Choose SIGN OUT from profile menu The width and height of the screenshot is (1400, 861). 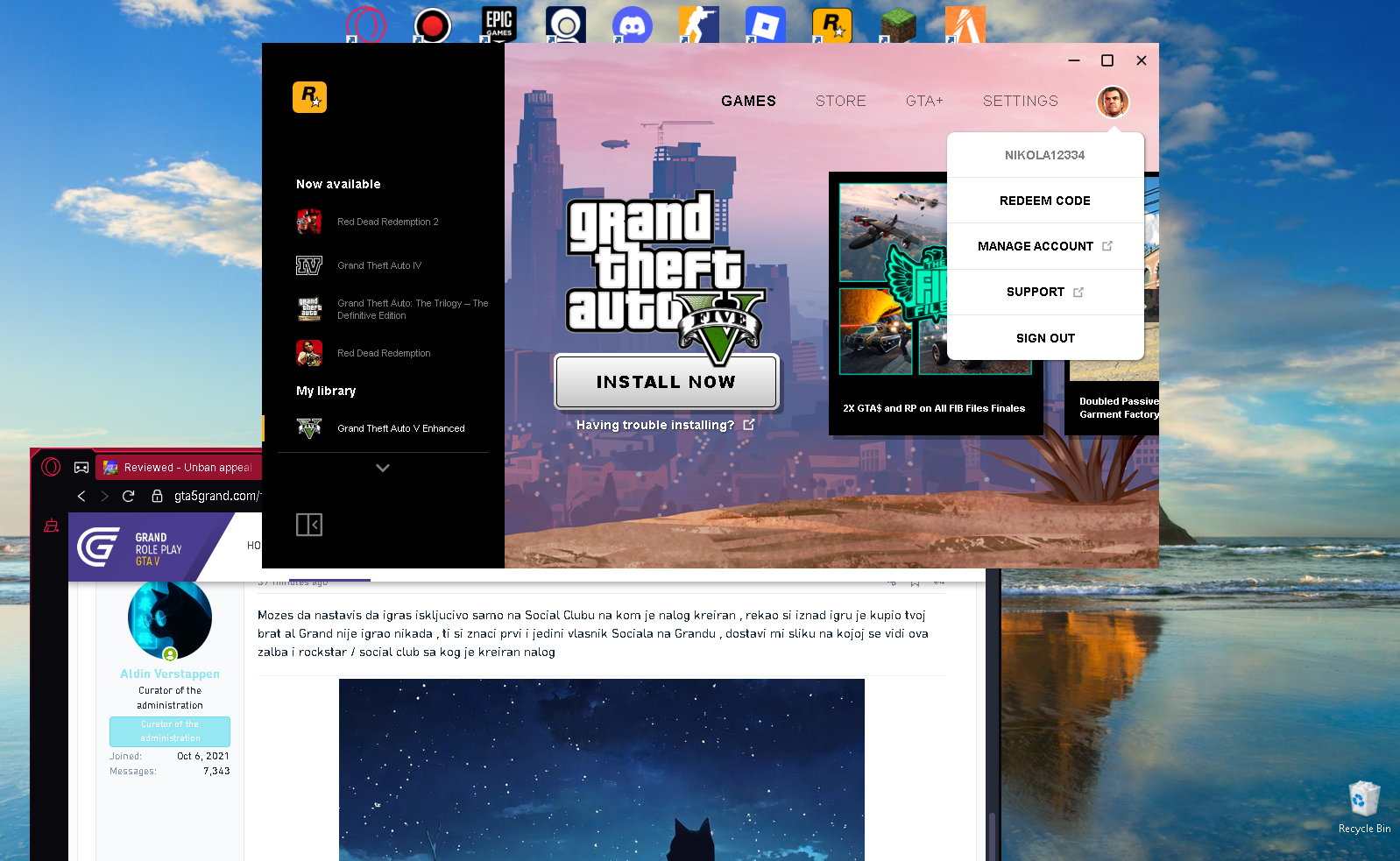[1045, 338]
